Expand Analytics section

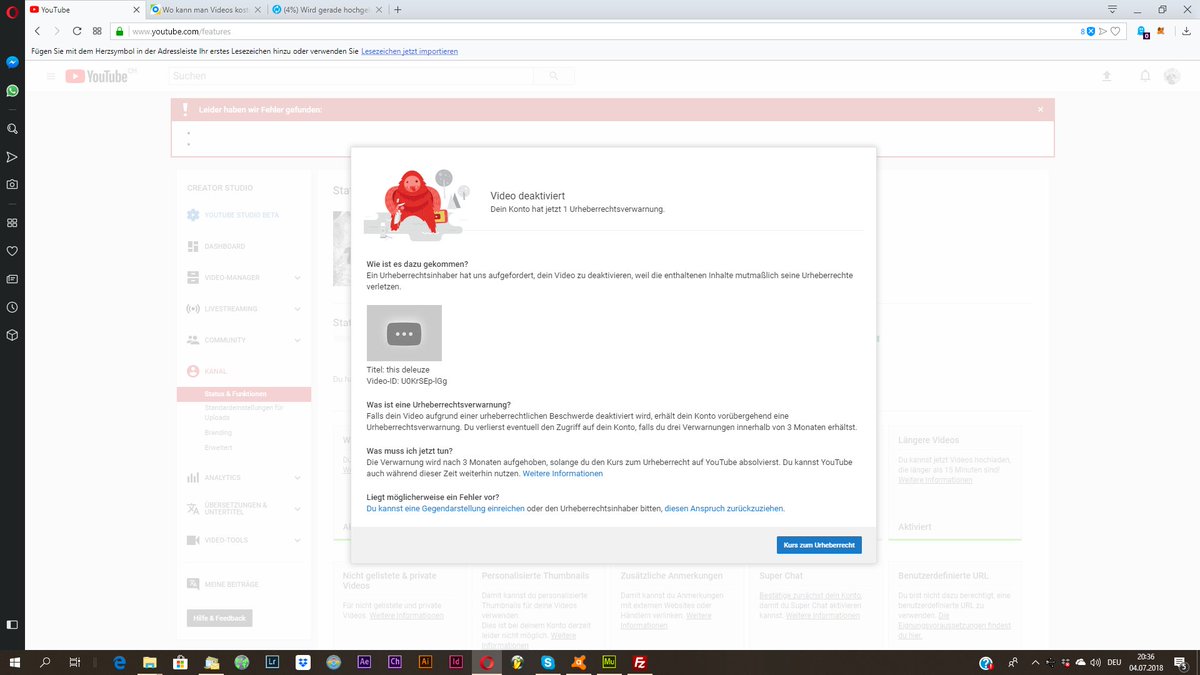click(x=297, y=478)
